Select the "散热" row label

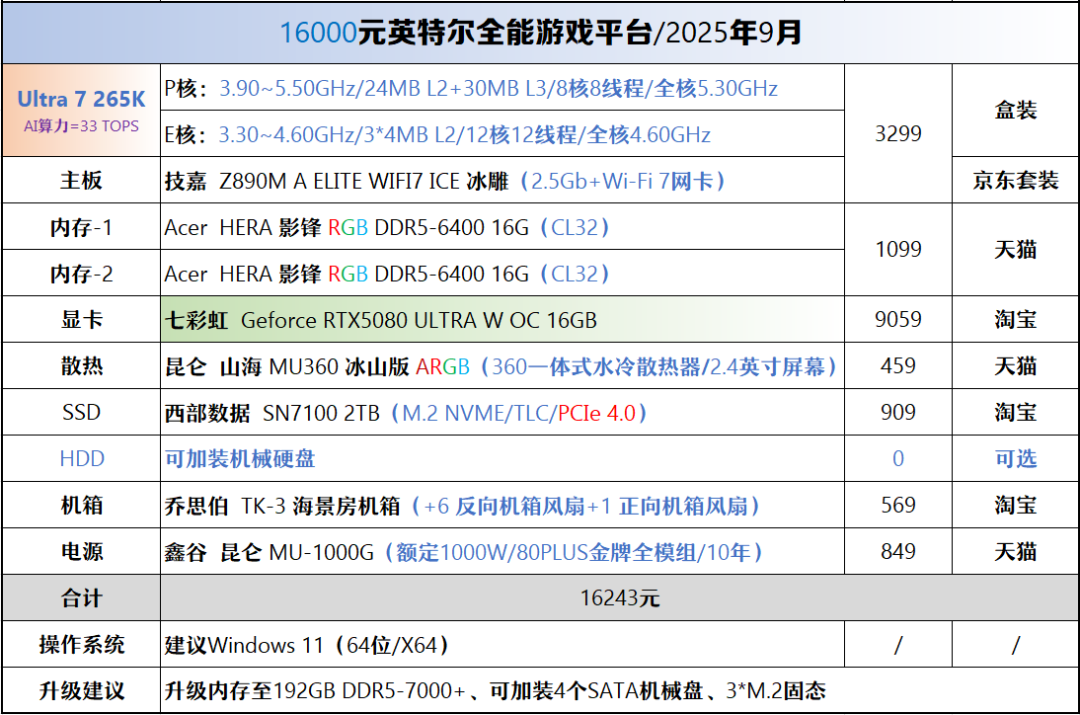(x=81, y=366)
